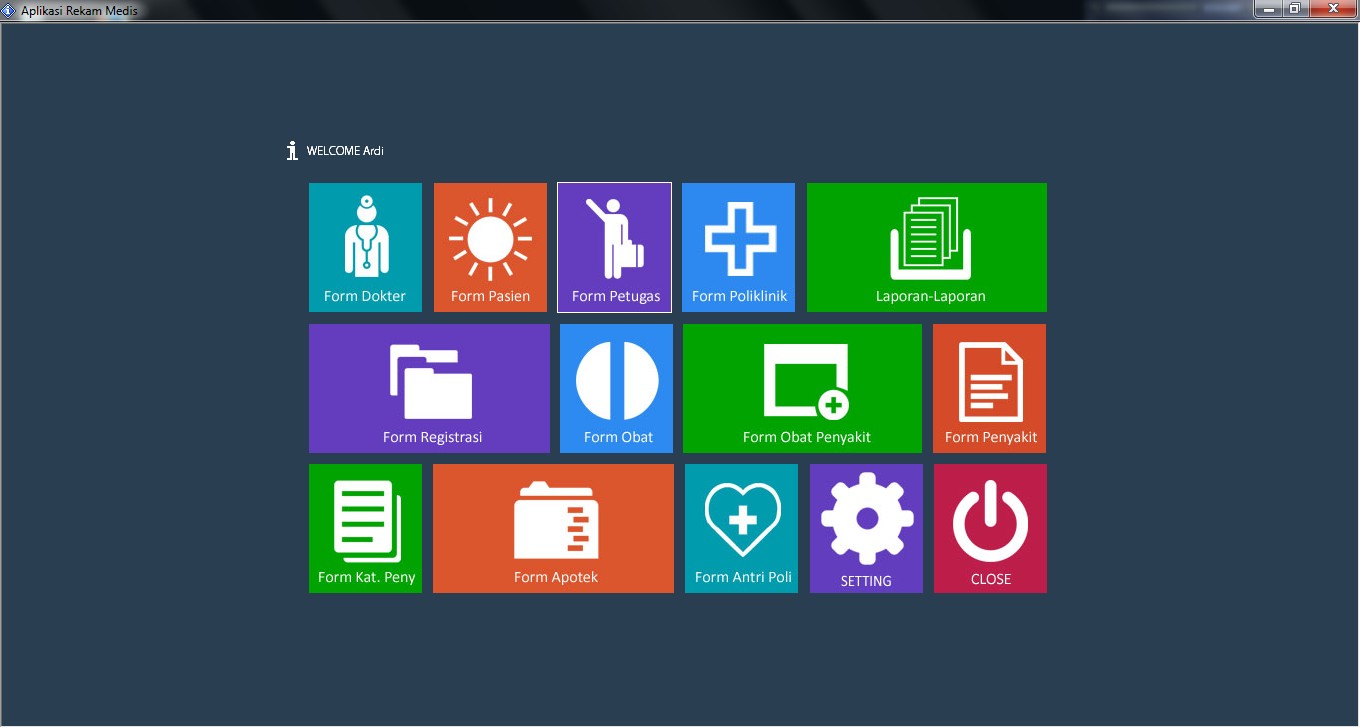Open the Laporan-Laporan reports tile
This screenshot has width=1360, height=728.
pyautogui.click(x=927, y=247)
